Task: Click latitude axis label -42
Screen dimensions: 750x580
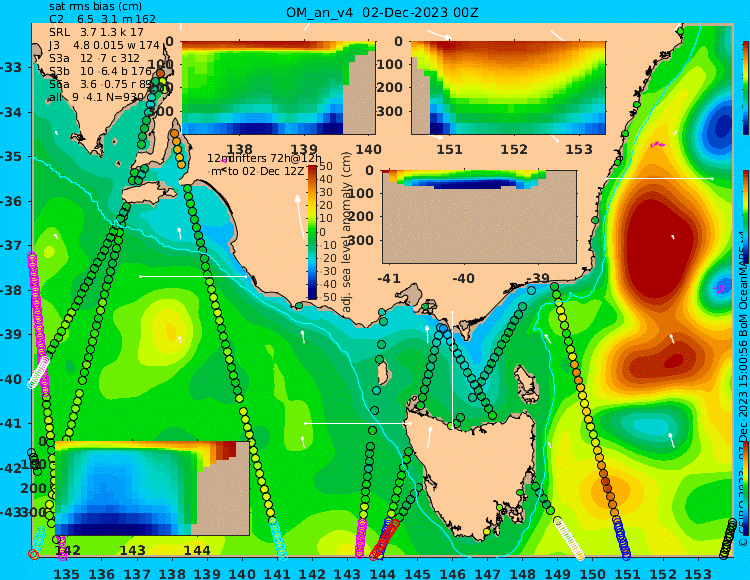Action: click(11, 468)
